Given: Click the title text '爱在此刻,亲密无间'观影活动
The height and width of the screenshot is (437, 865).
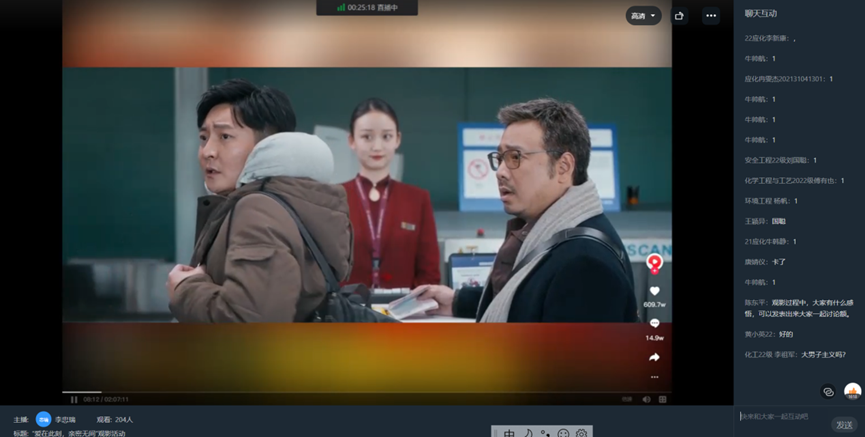Looking at the screenshot, I should [79, 433].
